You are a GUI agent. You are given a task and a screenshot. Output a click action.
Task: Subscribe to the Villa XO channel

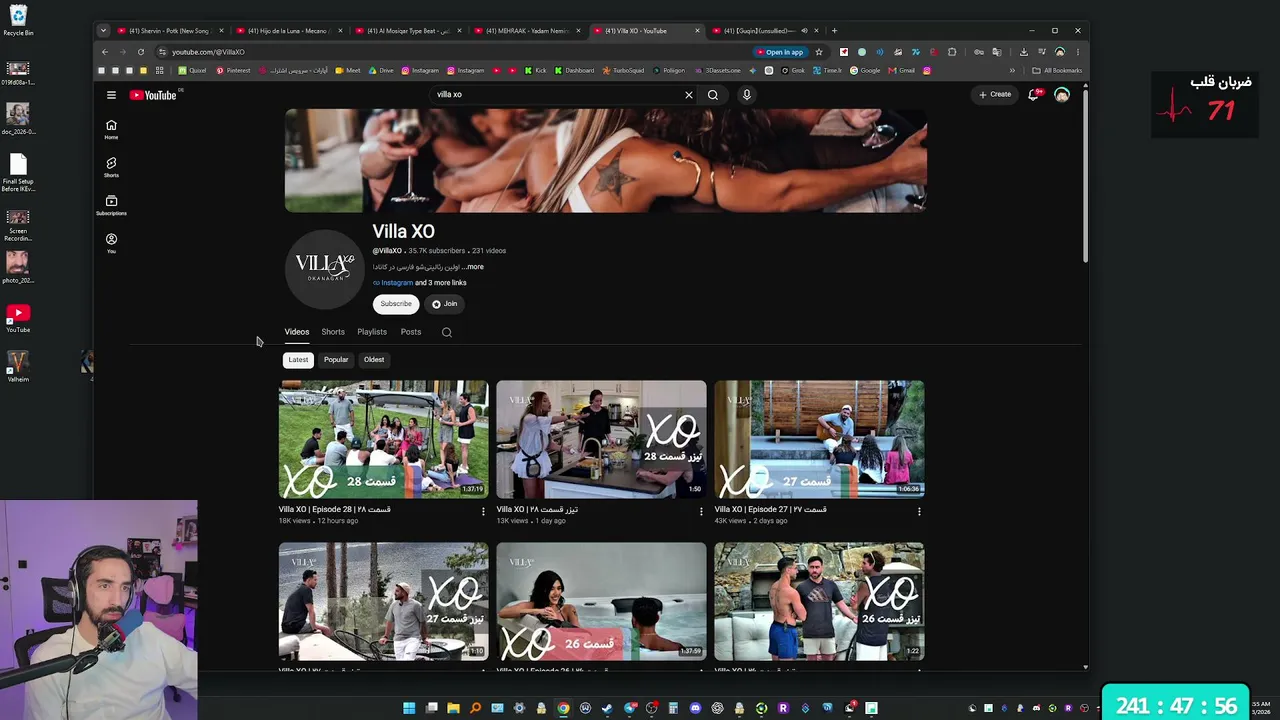(396, 304)
